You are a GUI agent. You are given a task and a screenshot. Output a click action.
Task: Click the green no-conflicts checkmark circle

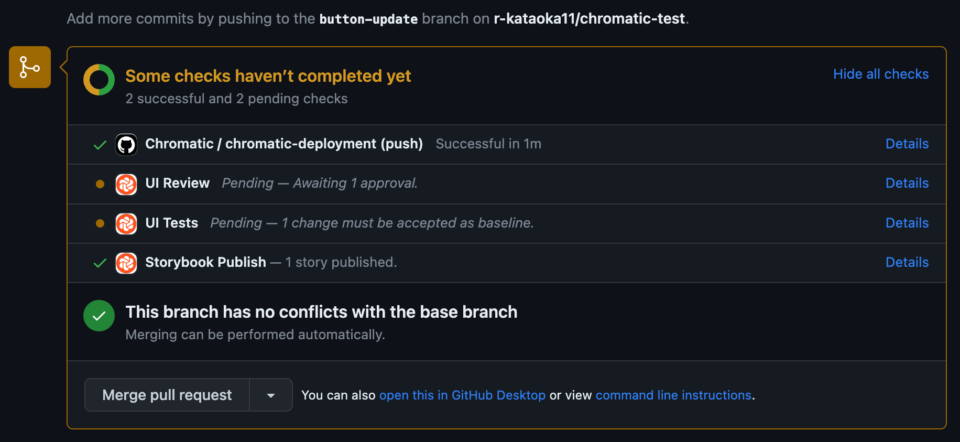99,316
